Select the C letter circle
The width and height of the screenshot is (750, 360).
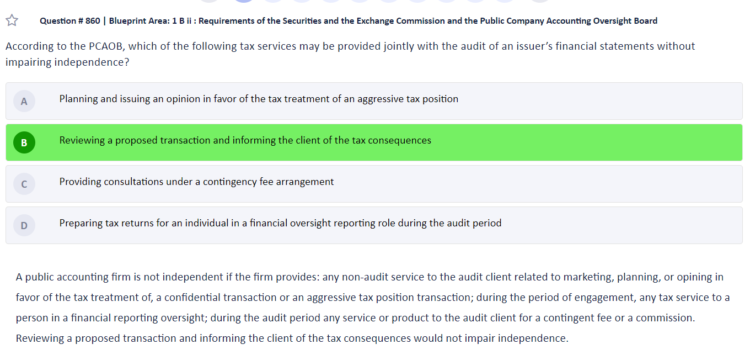point(24,184)
